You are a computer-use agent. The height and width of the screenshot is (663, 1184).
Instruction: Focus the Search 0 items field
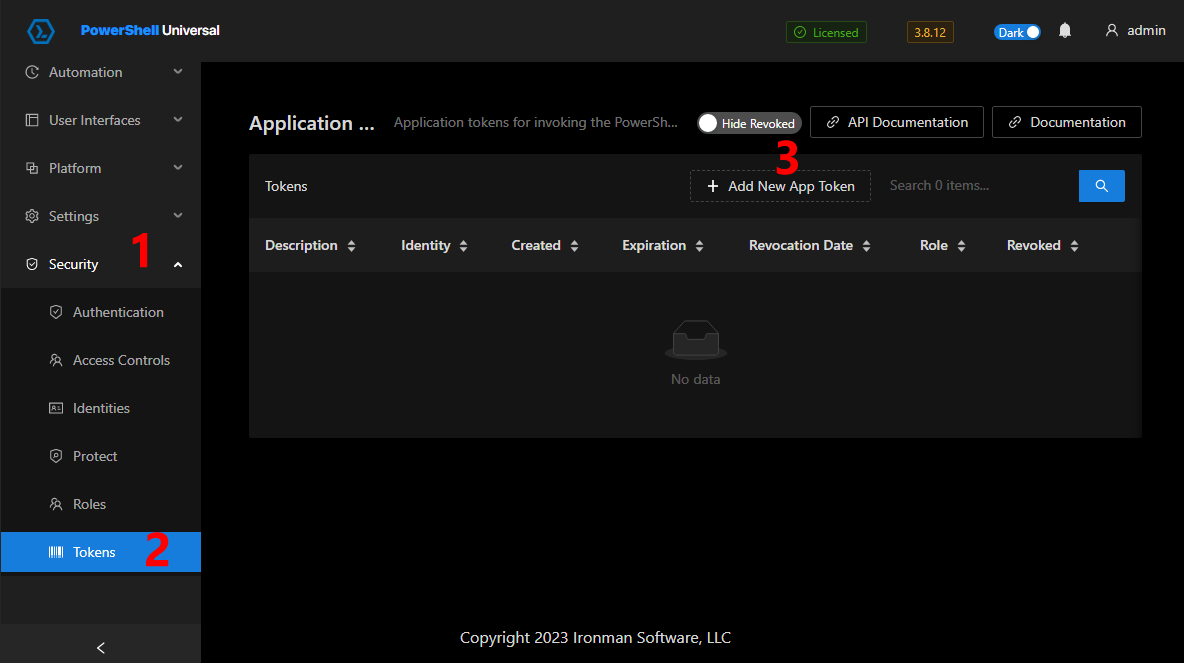pos(979,186)
